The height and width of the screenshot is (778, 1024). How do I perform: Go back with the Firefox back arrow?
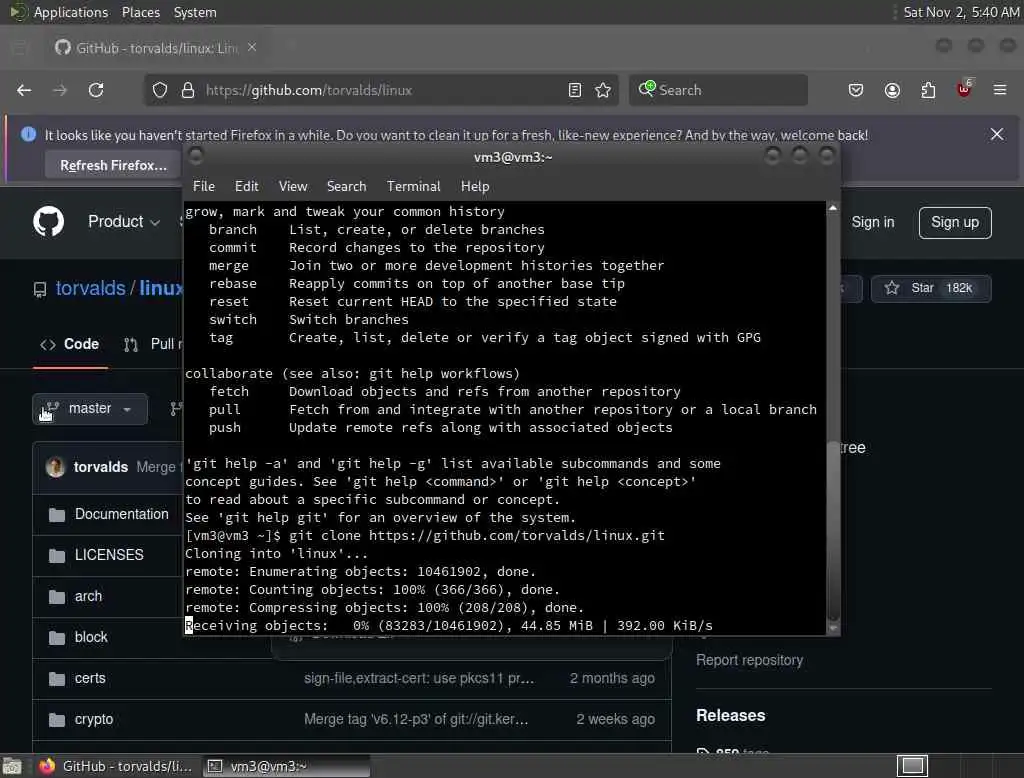(x=24, y=90)
